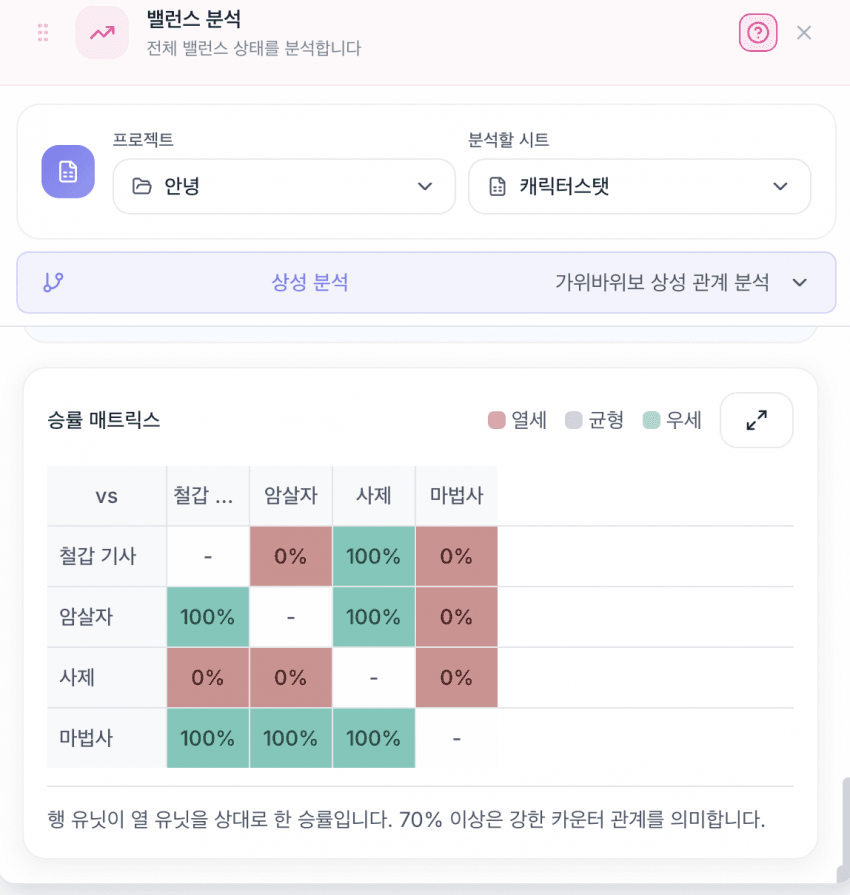Close the 밸런스 분석 panel
This screenshot has width=850, height=895.
[x=804, y=33]
